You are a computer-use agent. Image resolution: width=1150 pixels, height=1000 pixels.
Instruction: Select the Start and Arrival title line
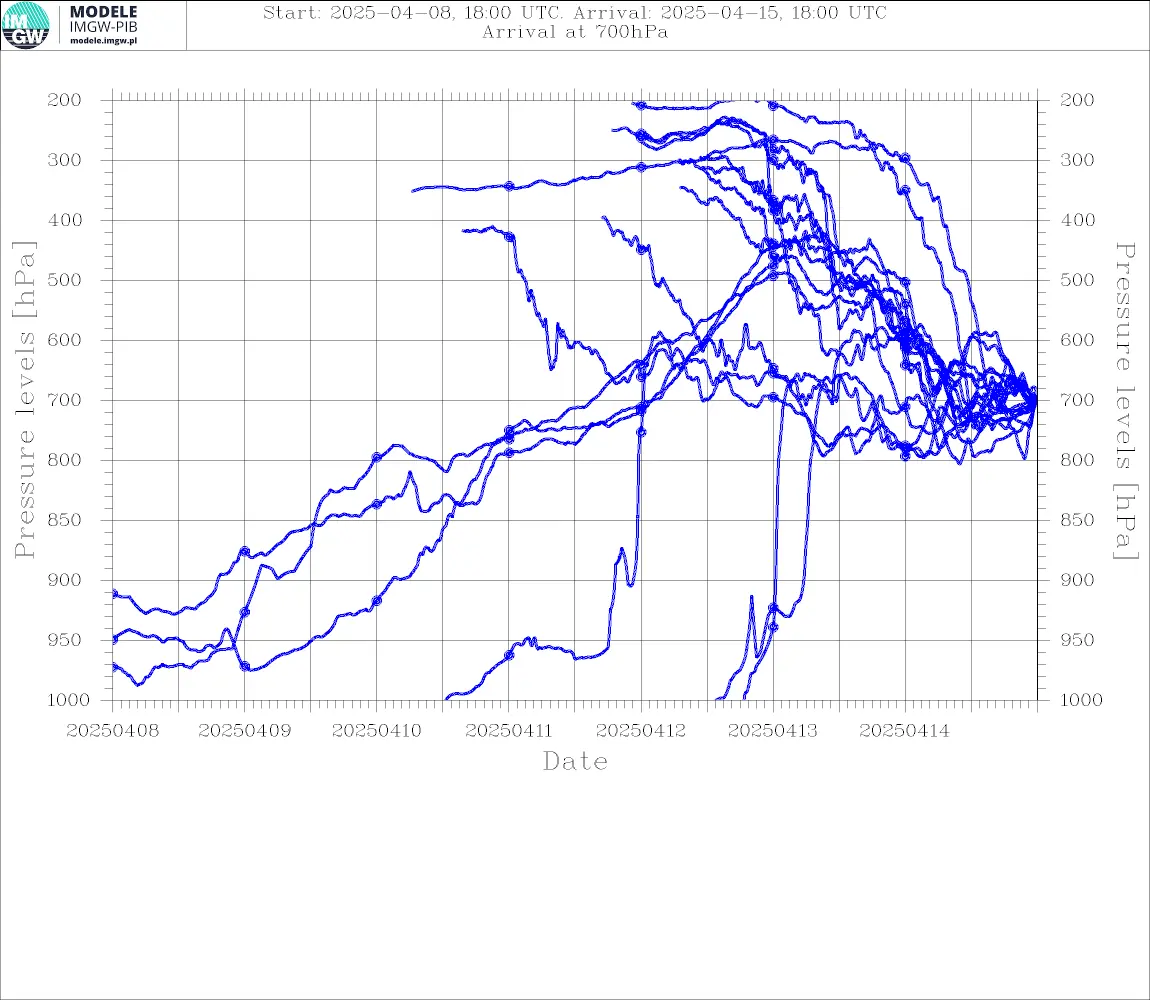click(x=575, y=12)
